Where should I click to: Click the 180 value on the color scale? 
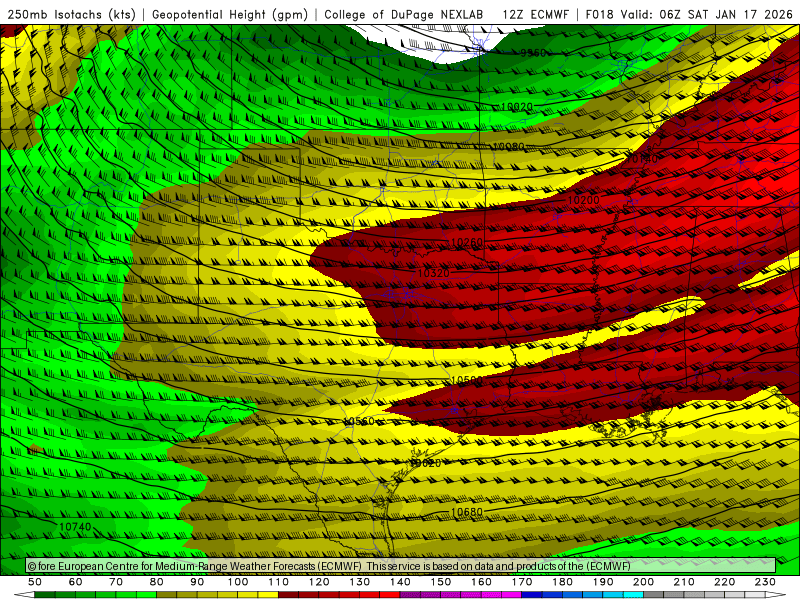[562, 582]
